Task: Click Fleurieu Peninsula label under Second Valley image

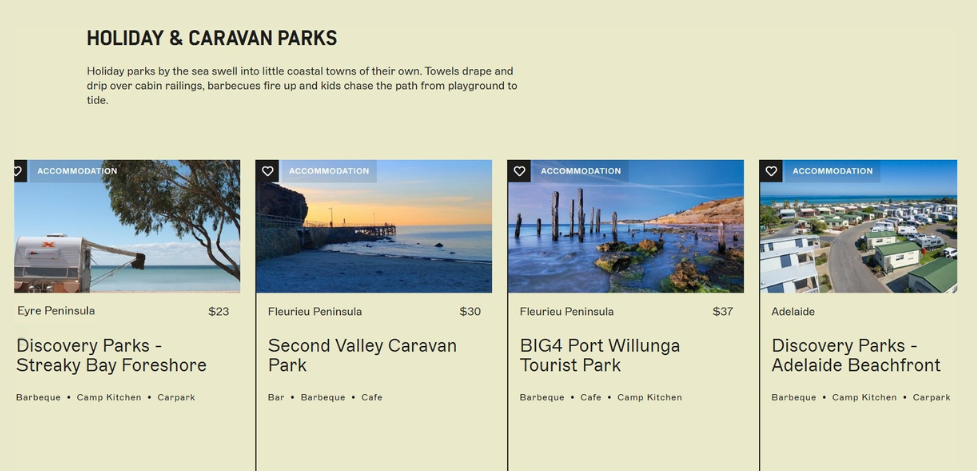Action: [315, 311]
